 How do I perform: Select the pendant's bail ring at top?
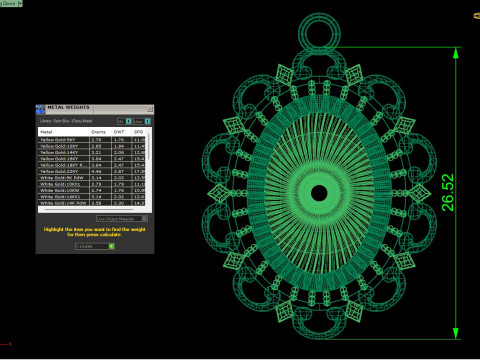[319, 33]
